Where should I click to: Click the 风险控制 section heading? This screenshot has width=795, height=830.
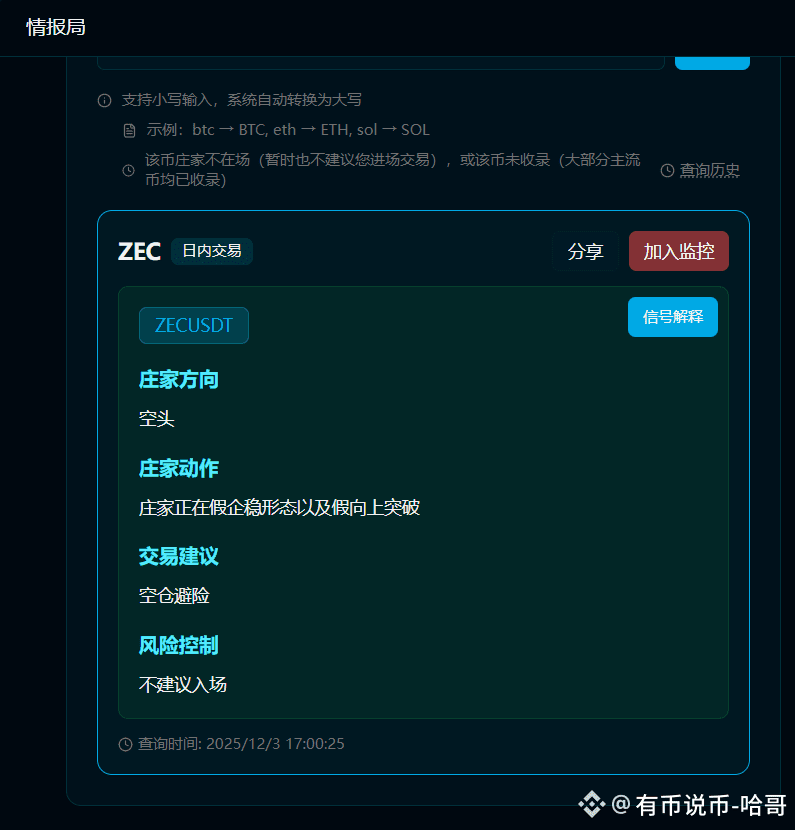(x=178, y=645)
